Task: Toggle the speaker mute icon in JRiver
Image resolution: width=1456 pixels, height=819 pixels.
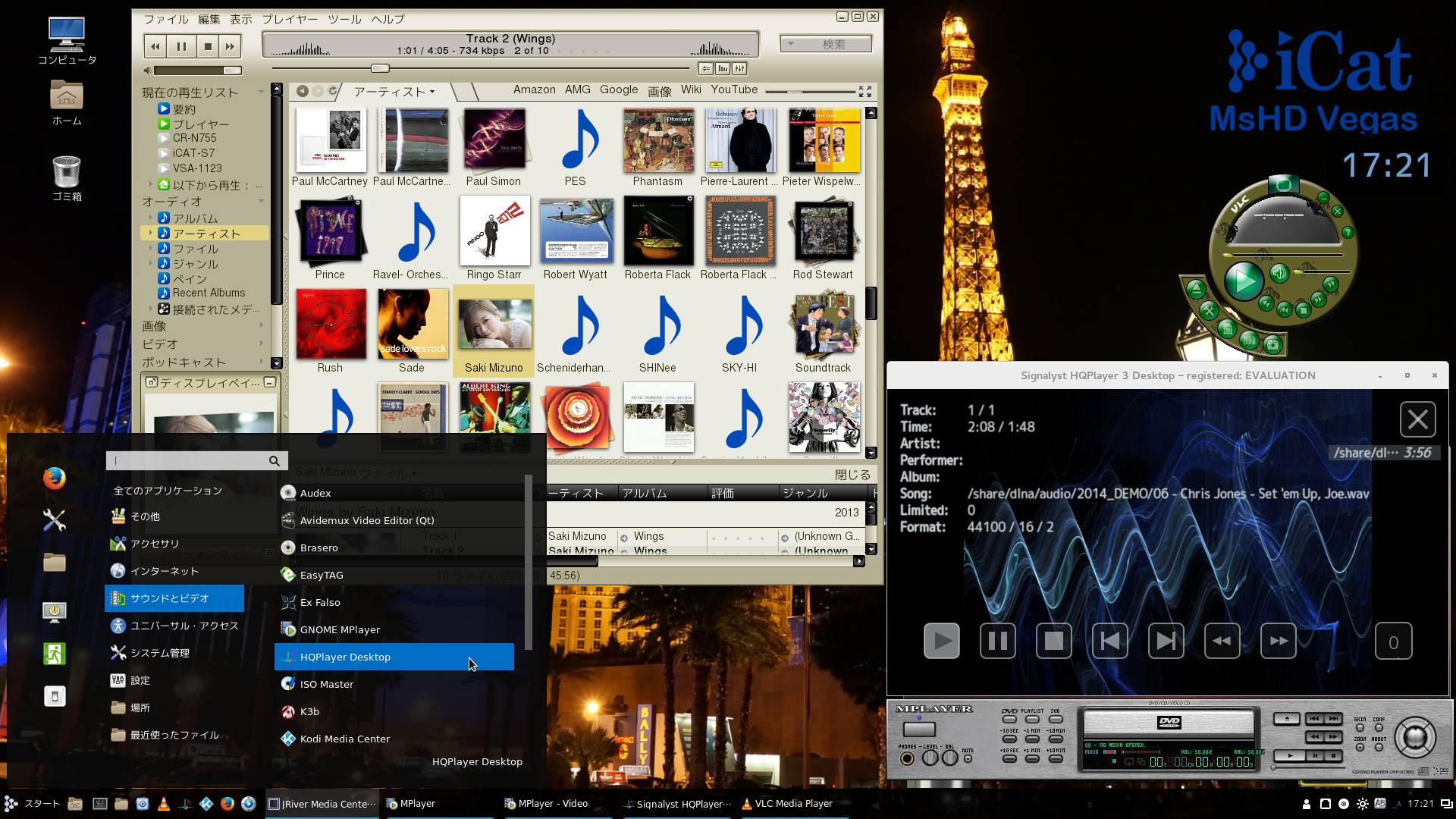Action: pos(146,71)
